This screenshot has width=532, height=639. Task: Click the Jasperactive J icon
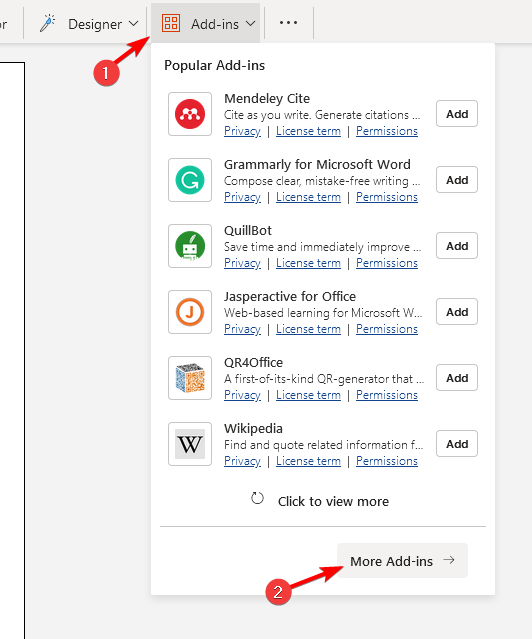(190, 312)
